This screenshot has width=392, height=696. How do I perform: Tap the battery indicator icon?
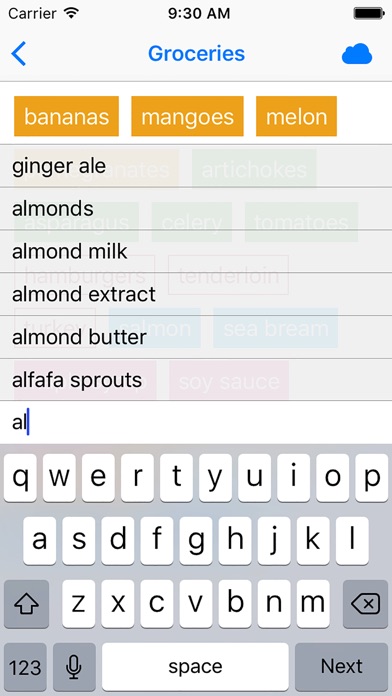click(x=368, y=13)
